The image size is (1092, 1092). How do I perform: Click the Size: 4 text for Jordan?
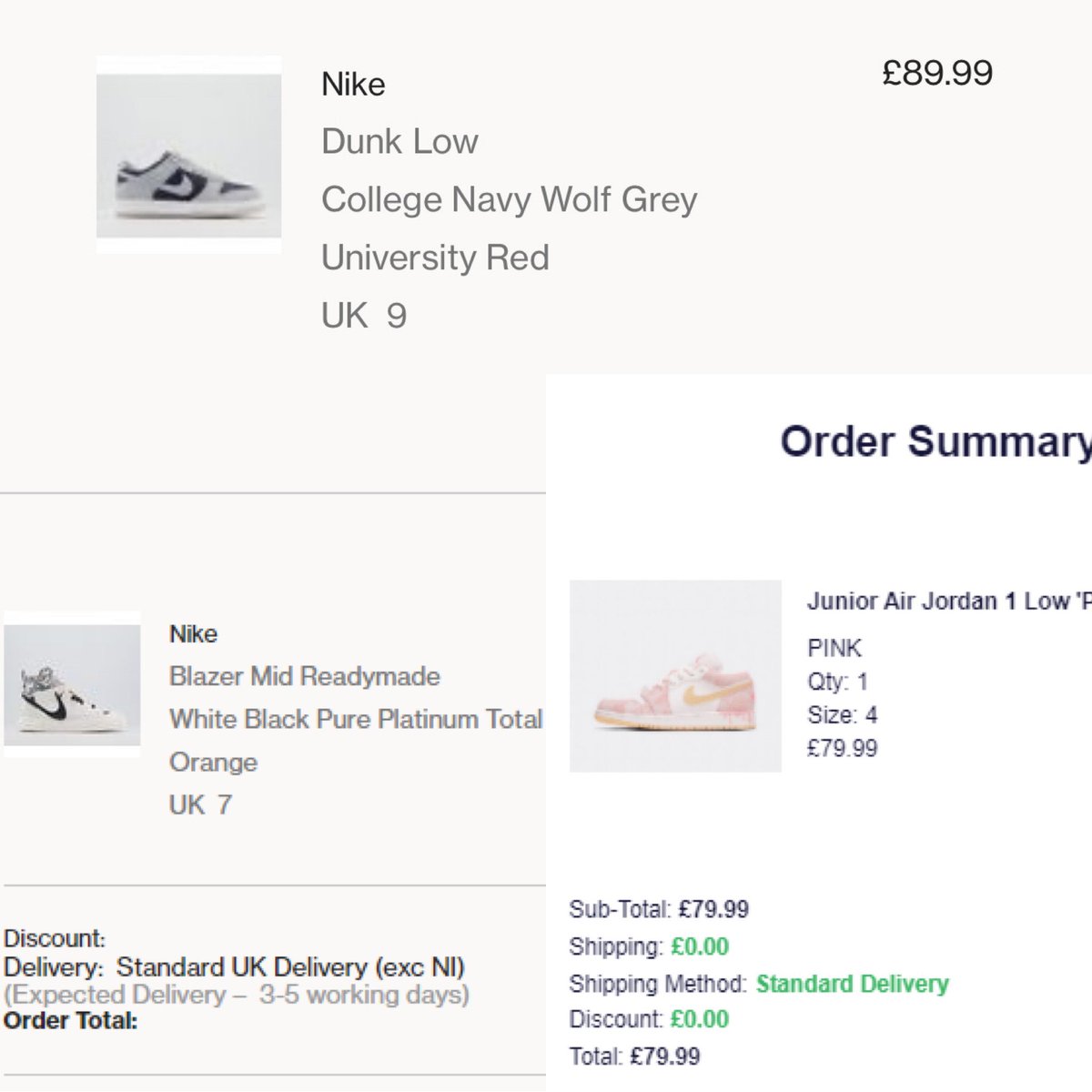point(842,715)
